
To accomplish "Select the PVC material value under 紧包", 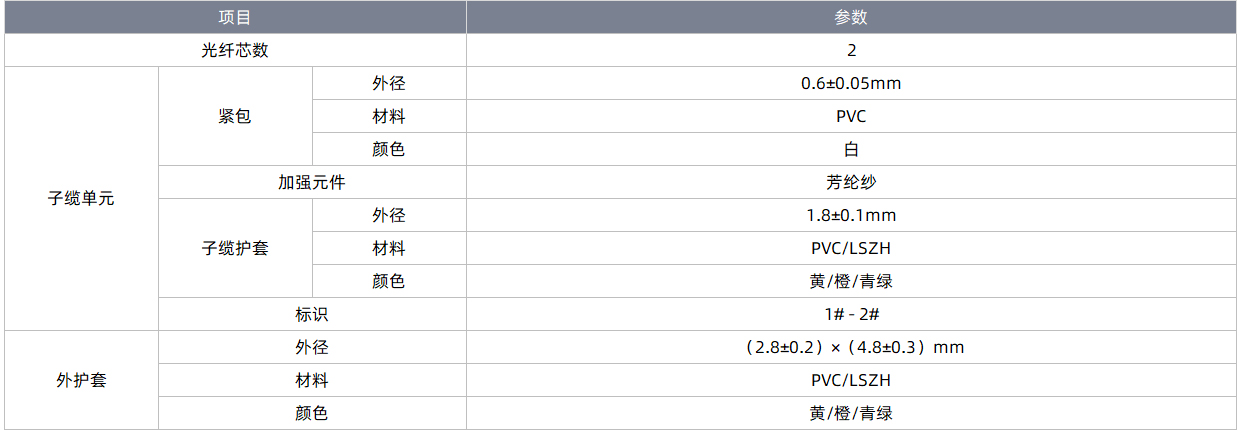I will coord(851,117).
